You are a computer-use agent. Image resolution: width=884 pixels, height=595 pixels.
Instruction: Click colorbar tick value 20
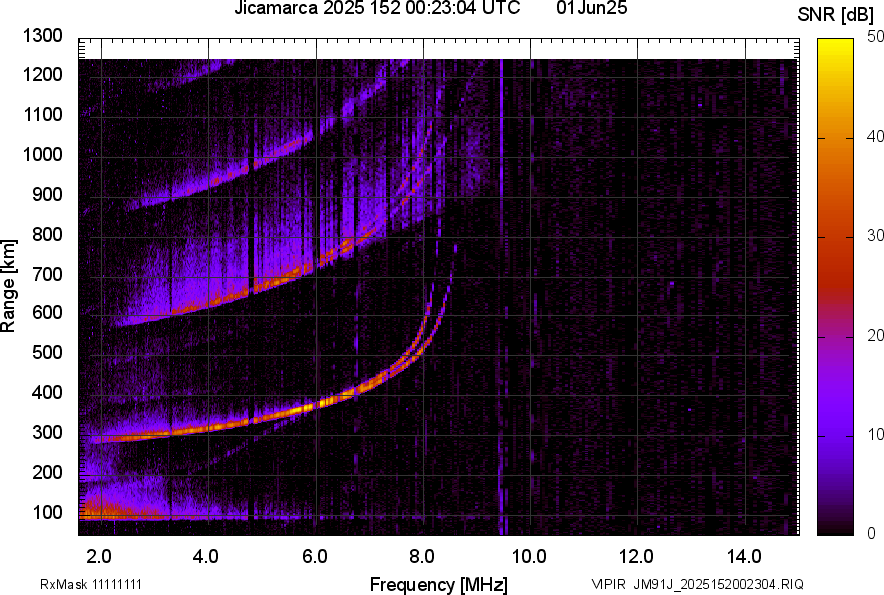875,335
